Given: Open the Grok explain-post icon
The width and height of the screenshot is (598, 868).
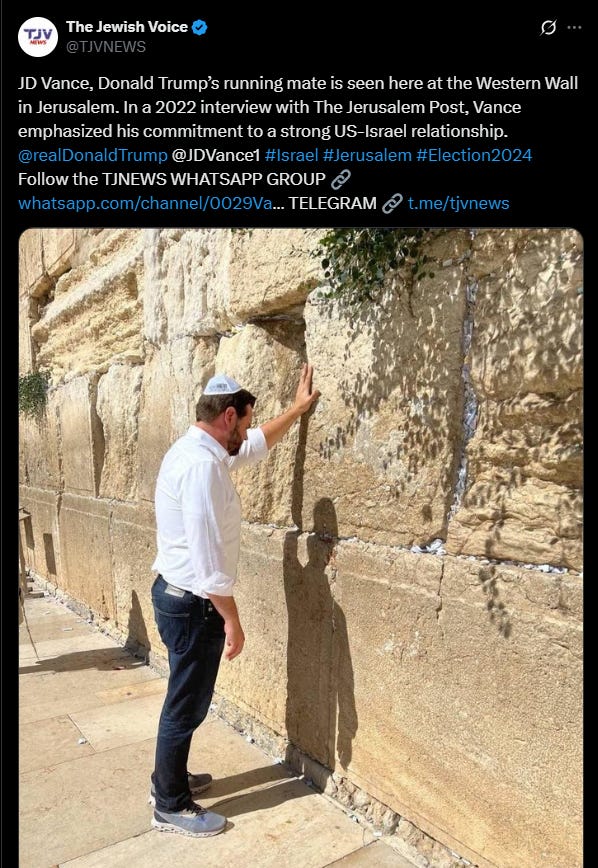Looking at the screenshot, I should click(548, 27).
